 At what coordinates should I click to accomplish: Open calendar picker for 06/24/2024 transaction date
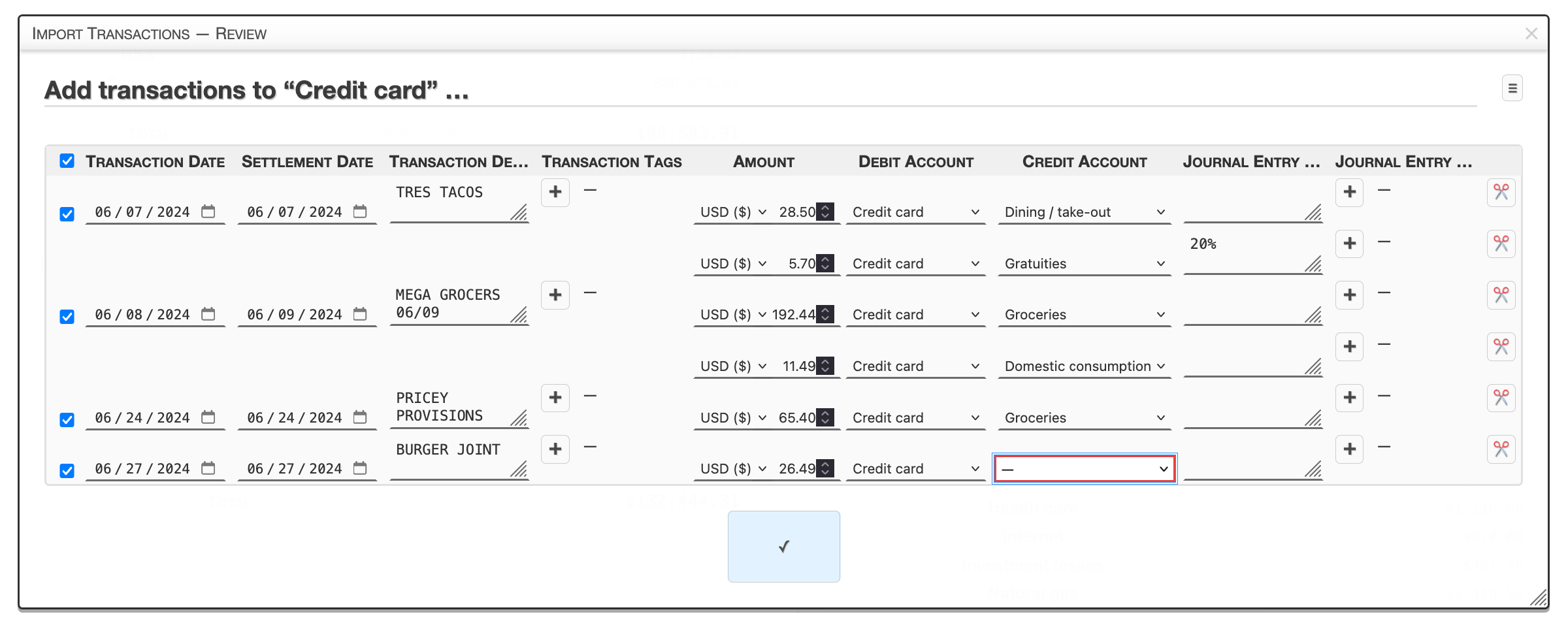[x=208, y=417]
